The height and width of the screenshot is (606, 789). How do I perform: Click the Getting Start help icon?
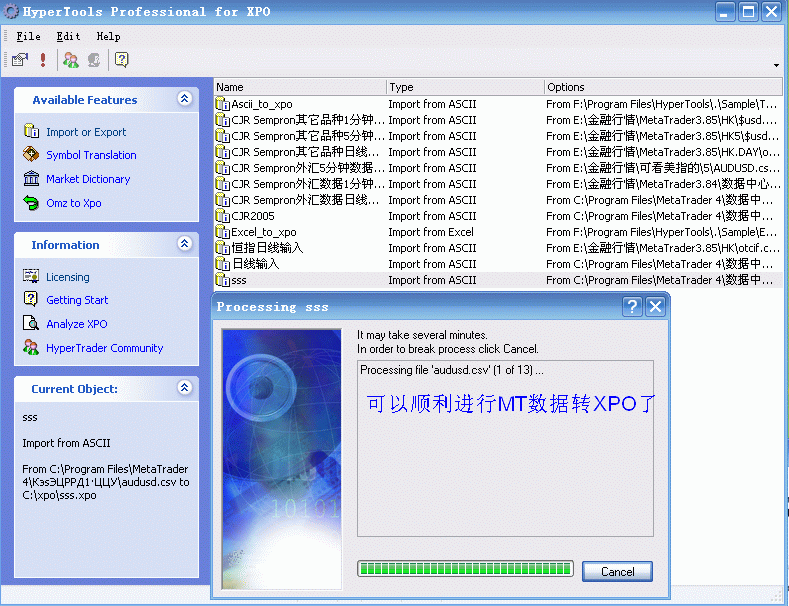pyautogui.click(x=31, y=299)
